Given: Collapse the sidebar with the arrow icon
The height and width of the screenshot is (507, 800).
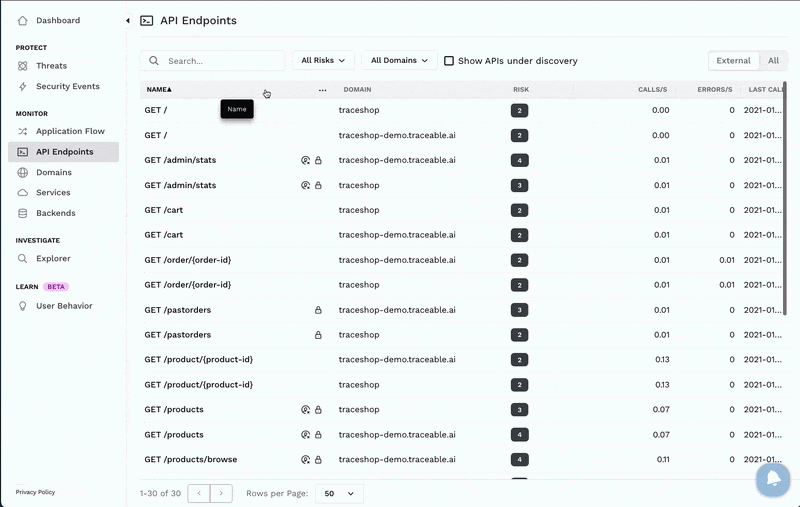Looking at the screenshot, I should [x=127, y=20].
